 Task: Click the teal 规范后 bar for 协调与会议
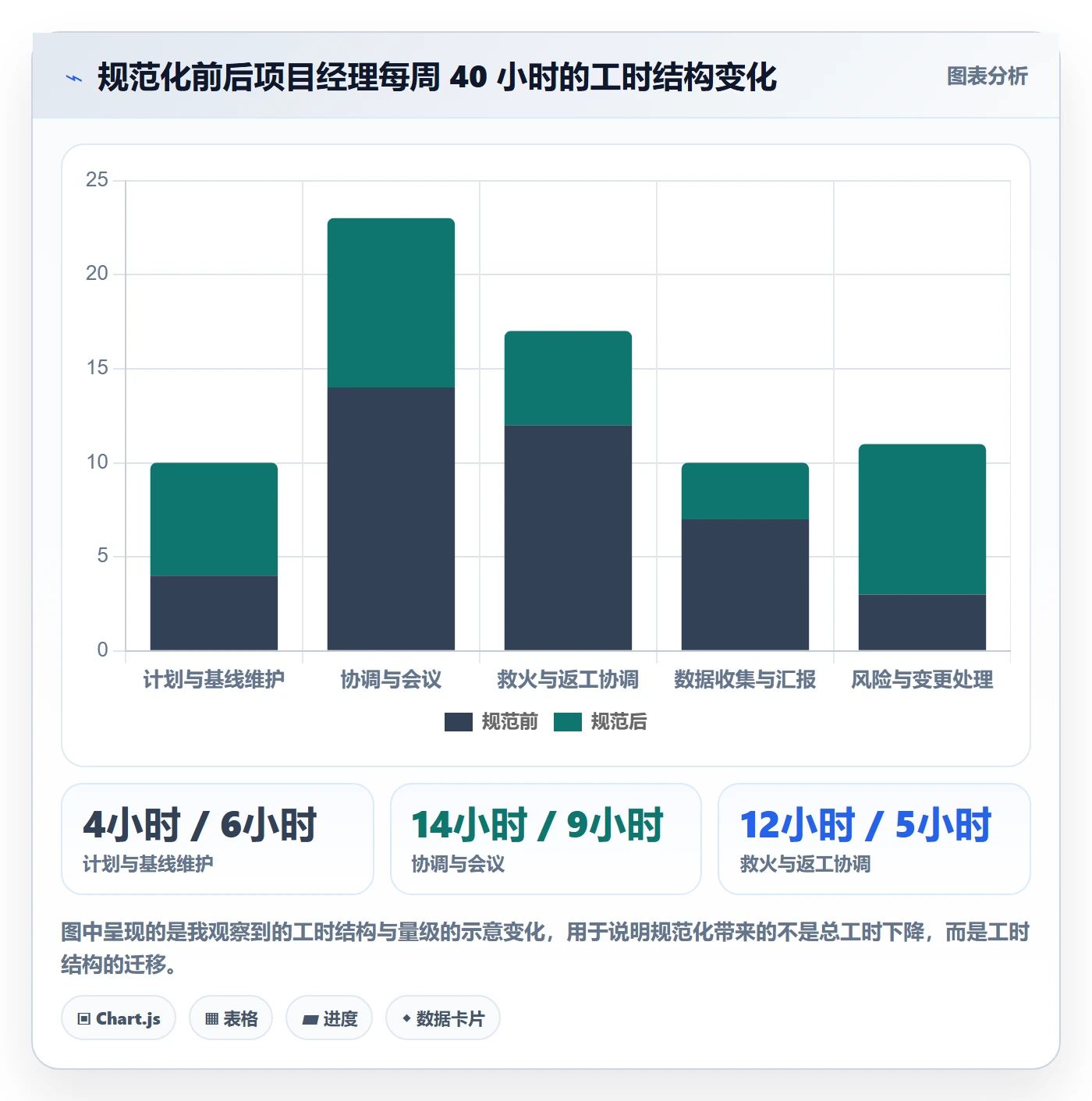click(391, 303)
